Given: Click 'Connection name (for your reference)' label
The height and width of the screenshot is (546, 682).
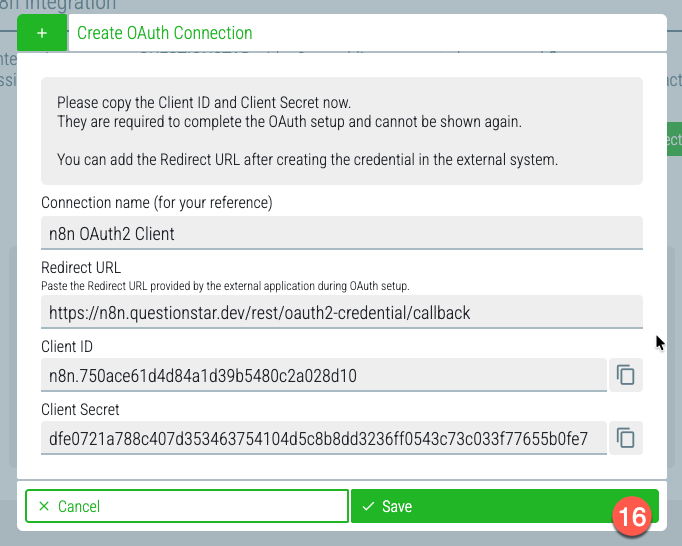Looking at the screenshot, I should (x=157, y=203).
